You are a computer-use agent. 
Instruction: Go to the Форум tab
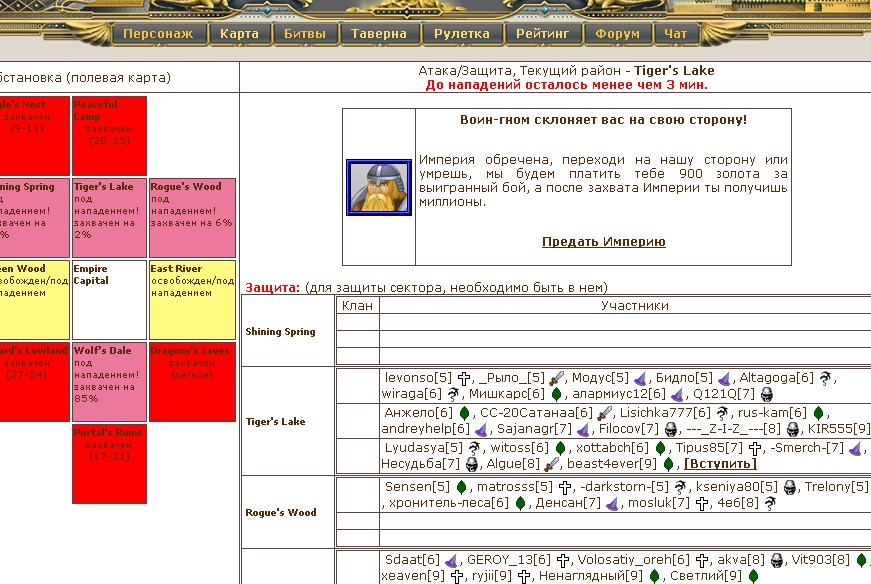pyautogui.click(x=618, y=33)
